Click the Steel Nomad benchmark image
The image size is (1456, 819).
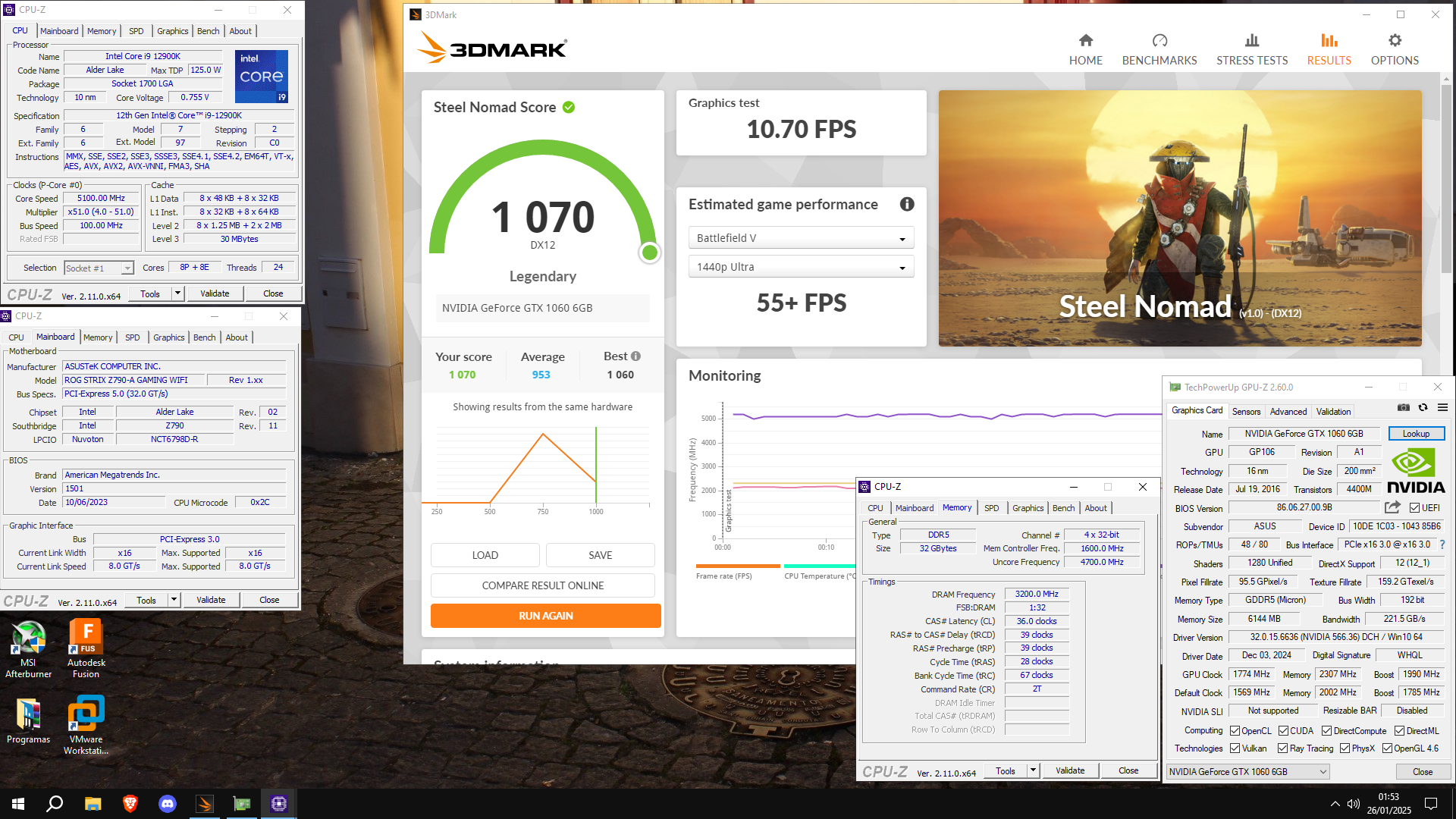pyautogui.click(x=1180, y=218)
